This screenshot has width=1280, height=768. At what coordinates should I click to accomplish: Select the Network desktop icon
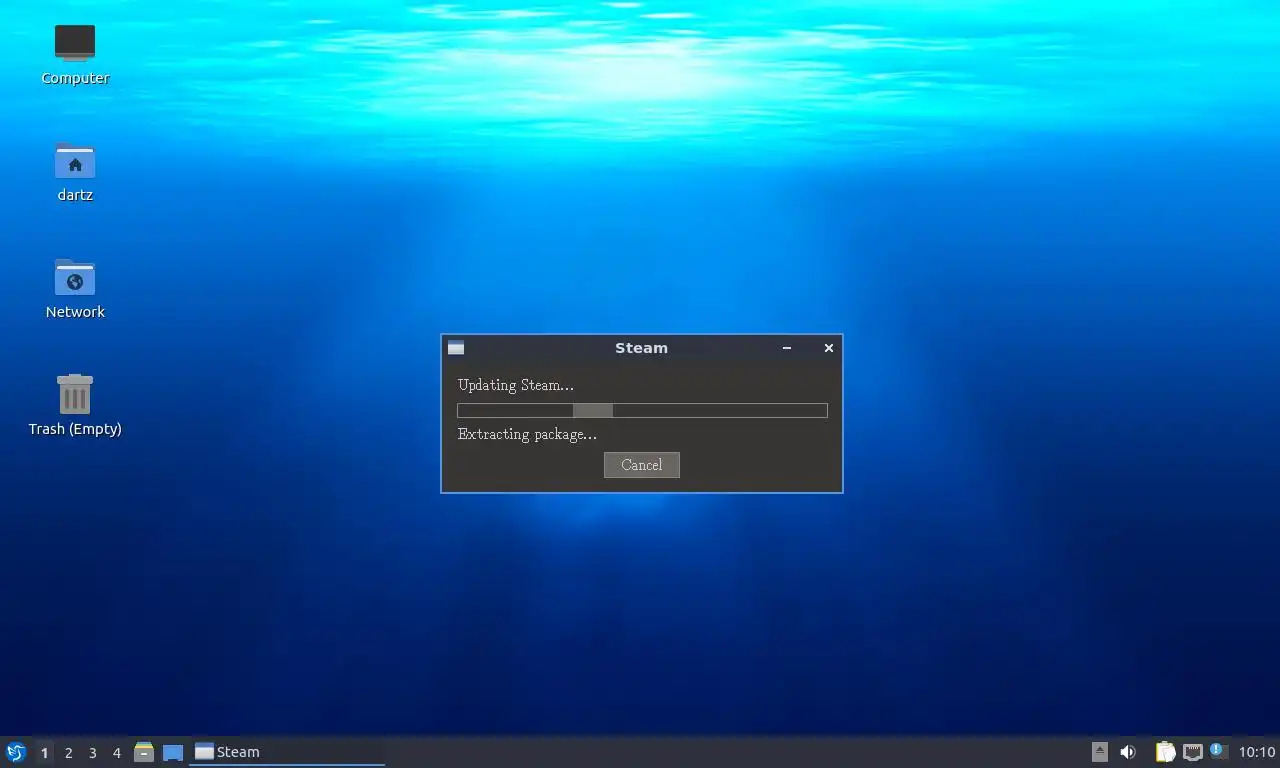(x=75, y=289)
